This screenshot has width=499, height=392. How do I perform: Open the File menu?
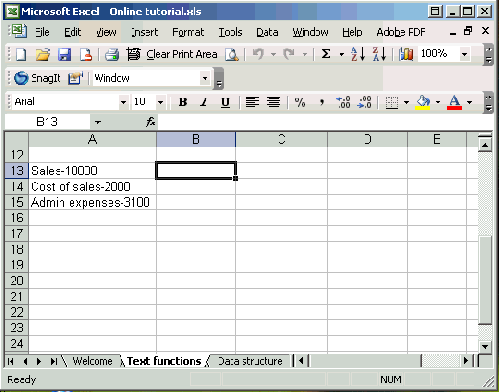[x=42, y=32]
